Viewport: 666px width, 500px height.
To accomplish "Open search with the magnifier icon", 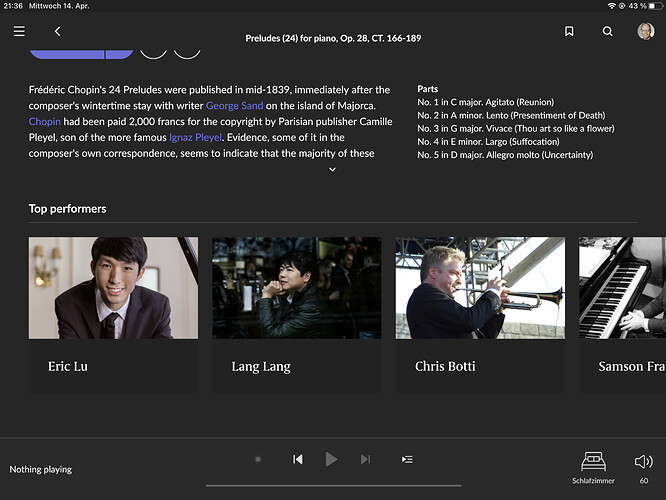I will (607, 31).
